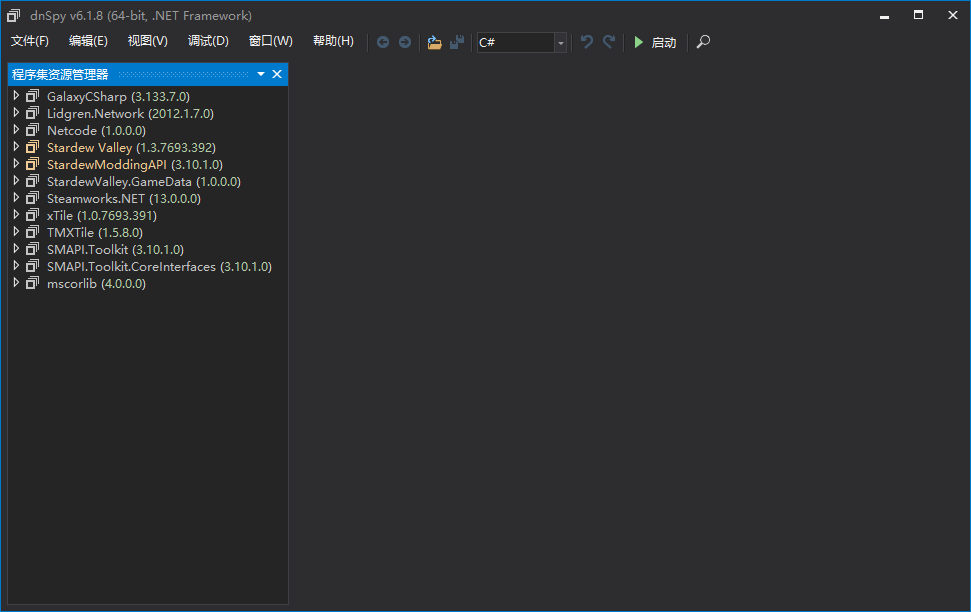Select GalaxyCSharp (3.133.7.0) in tree
971x612 pixels.
[x=118, y=97]
